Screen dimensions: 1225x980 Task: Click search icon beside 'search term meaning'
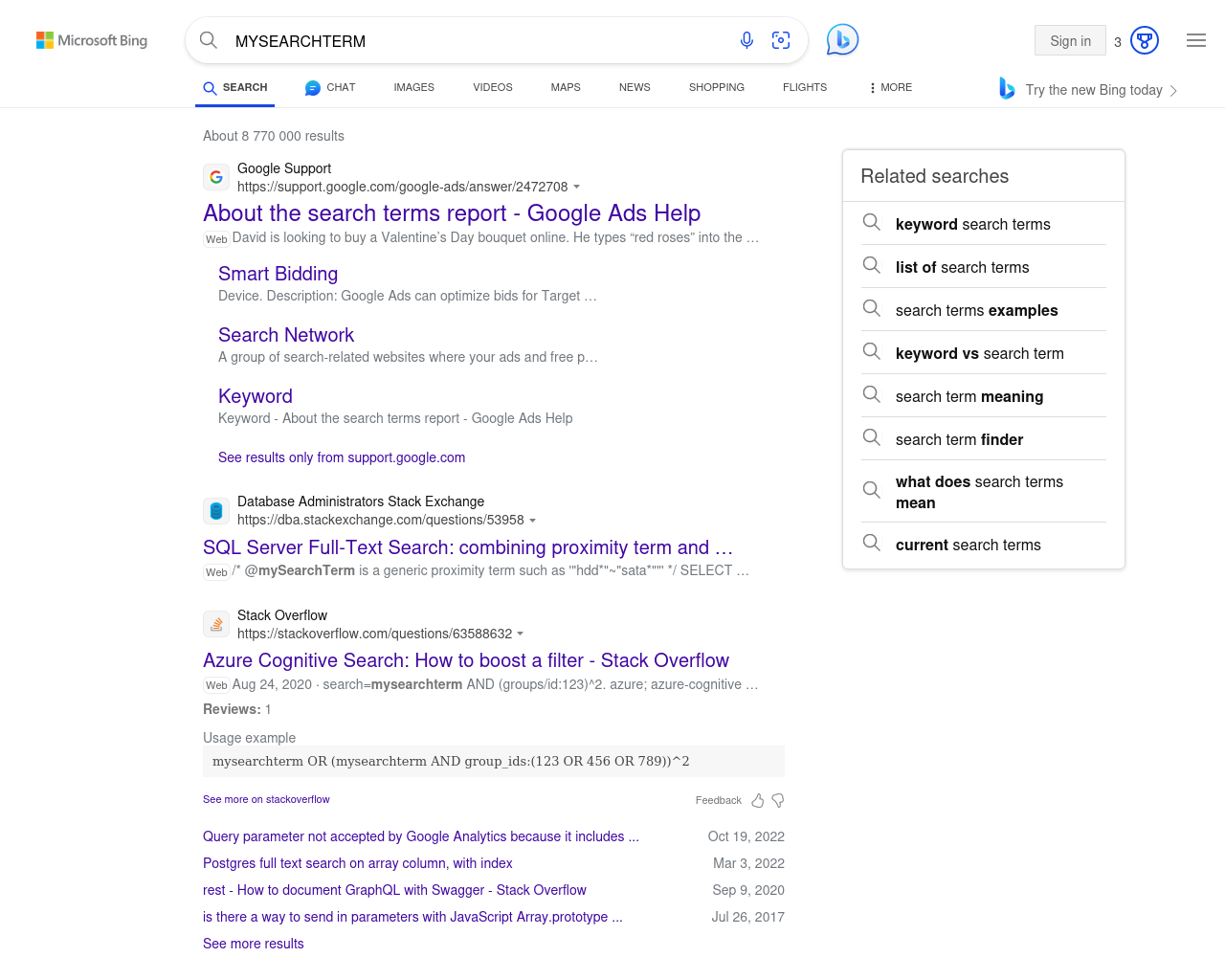[872, 394]
